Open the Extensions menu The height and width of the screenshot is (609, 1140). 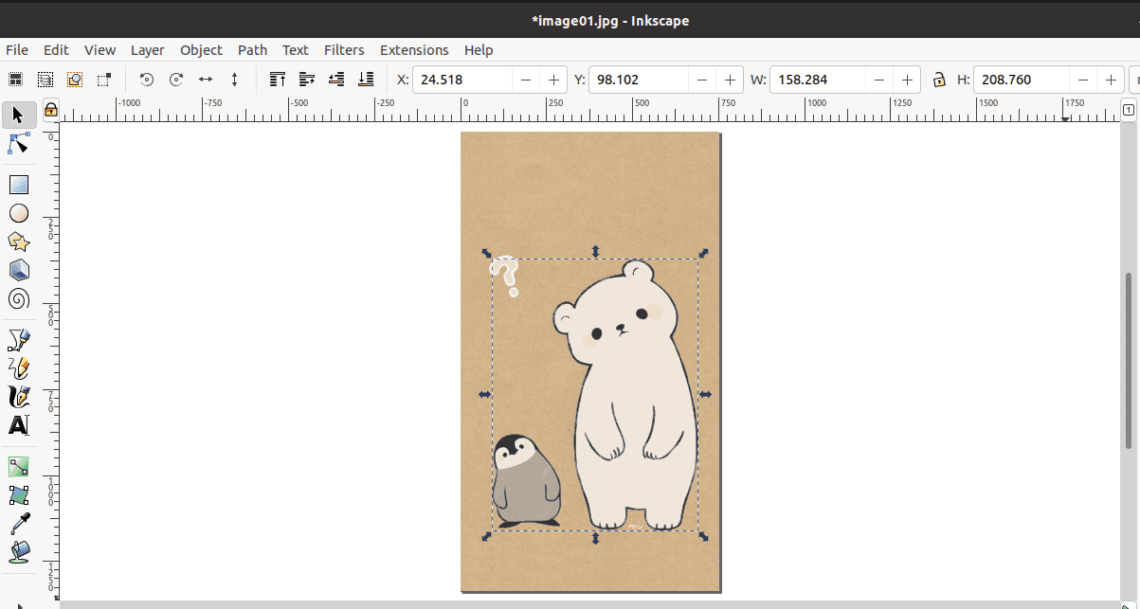click(x=414, y=50)
